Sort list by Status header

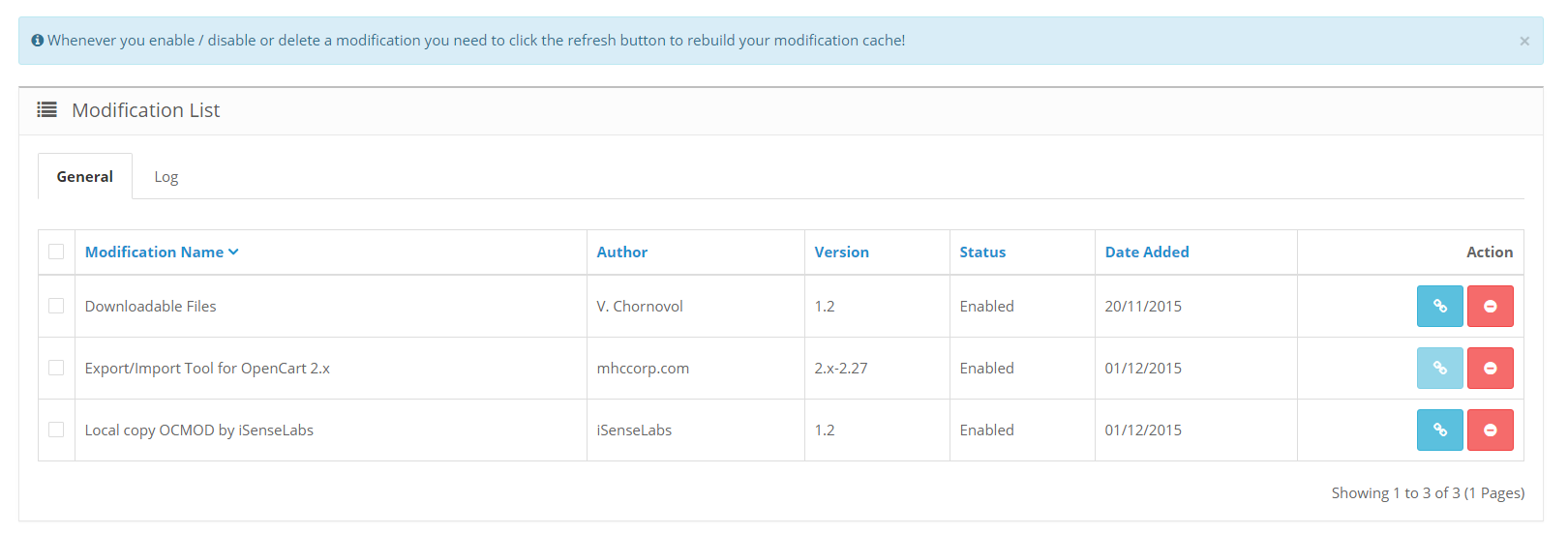pos(982,252)
